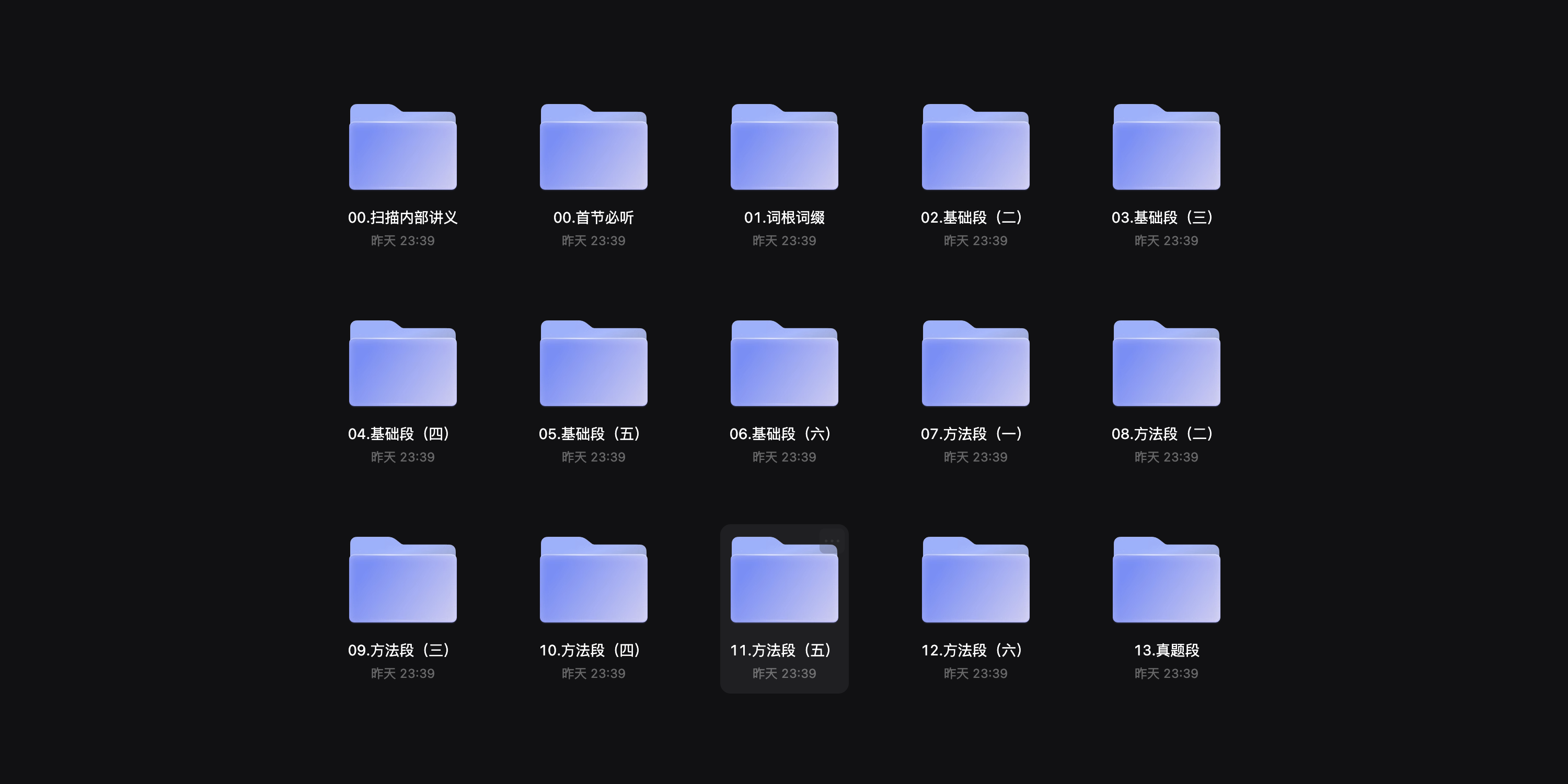Open the 09.方法段（三） folder icon
This screenshot has width=1568, height=784.
click(x=403, y=580)
